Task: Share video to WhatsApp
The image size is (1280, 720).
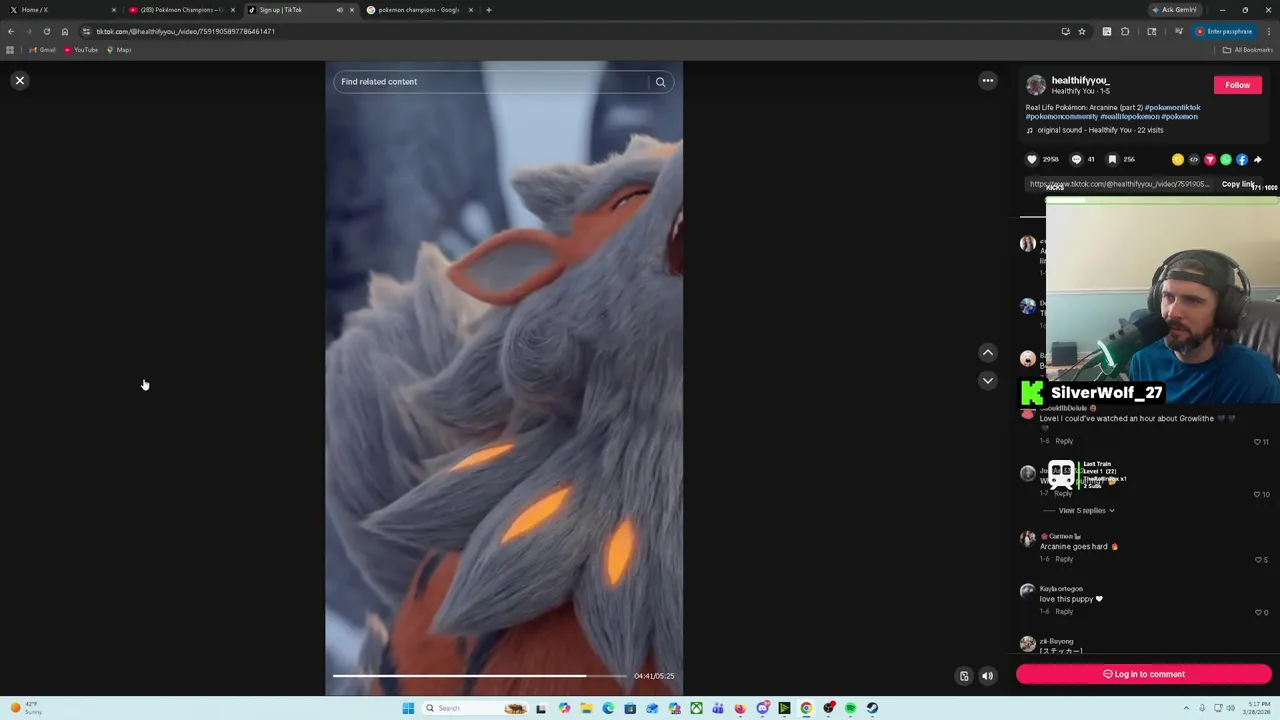Action: point(1226,159)
